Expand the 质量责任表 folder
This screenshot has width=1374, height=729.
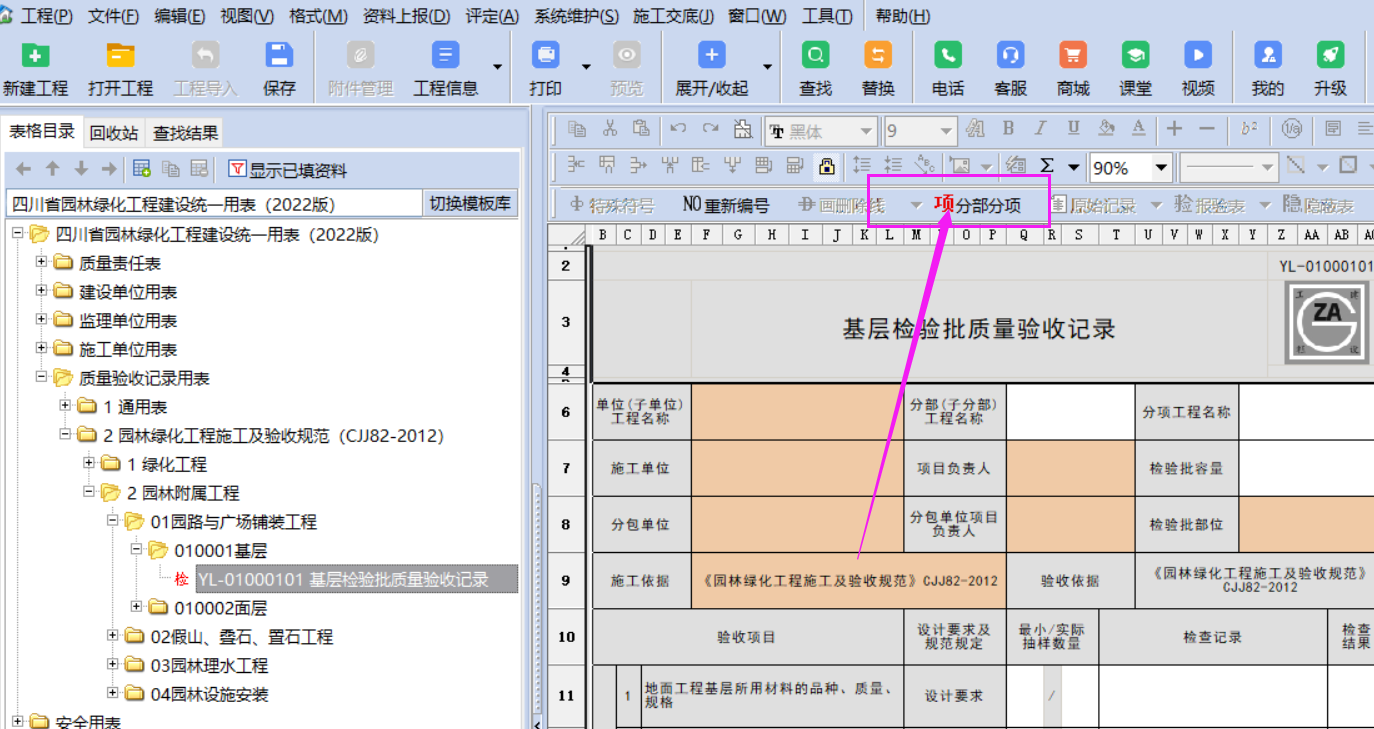click(41, 262)
